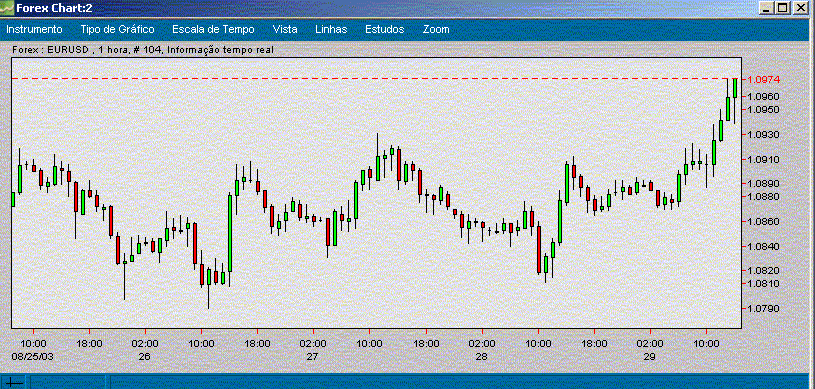Open the Zoom menu

tap(436, 29)
